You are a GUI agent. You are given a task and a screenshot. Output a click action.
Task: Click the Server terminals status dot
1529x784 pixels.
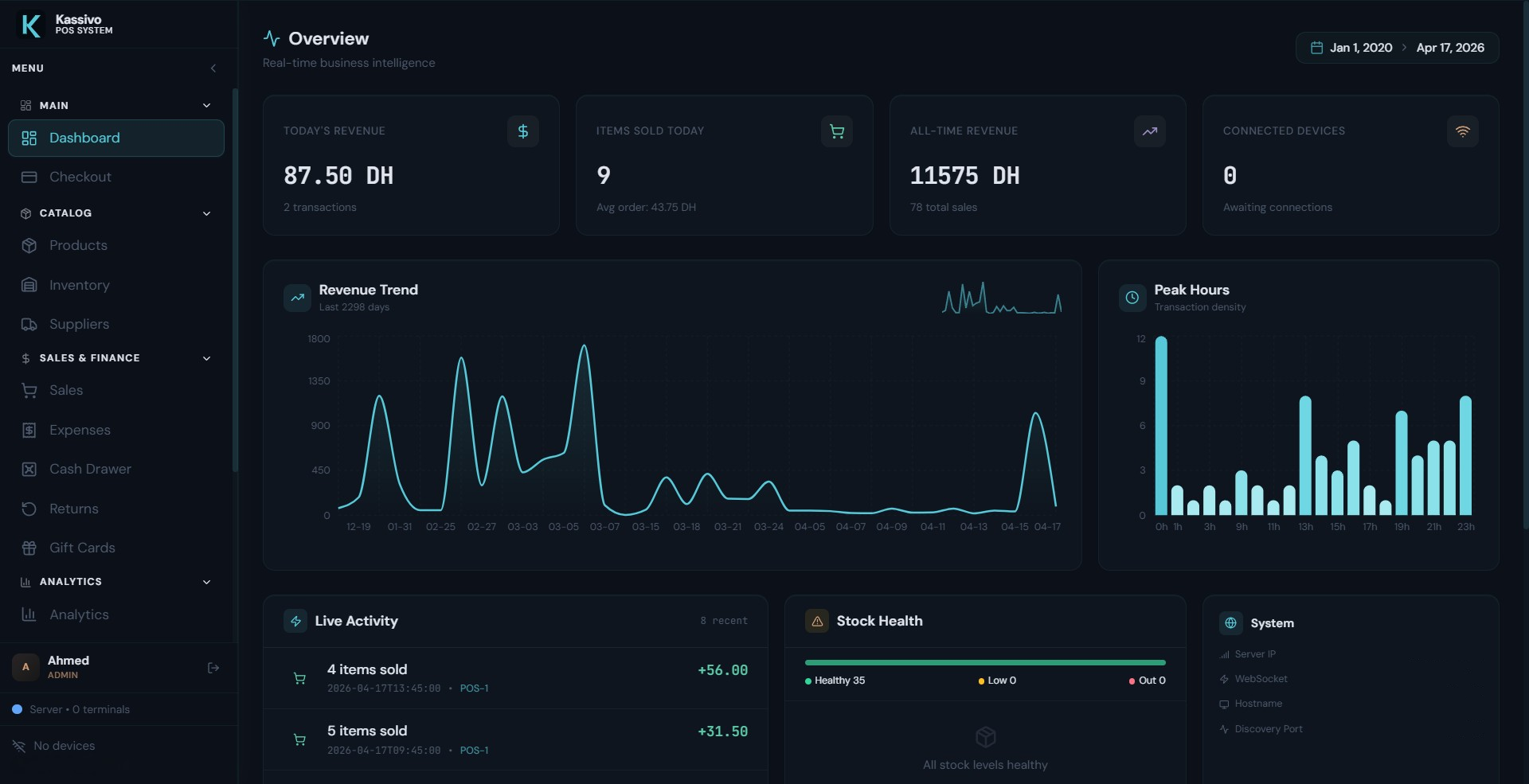(x=18, y=709)
